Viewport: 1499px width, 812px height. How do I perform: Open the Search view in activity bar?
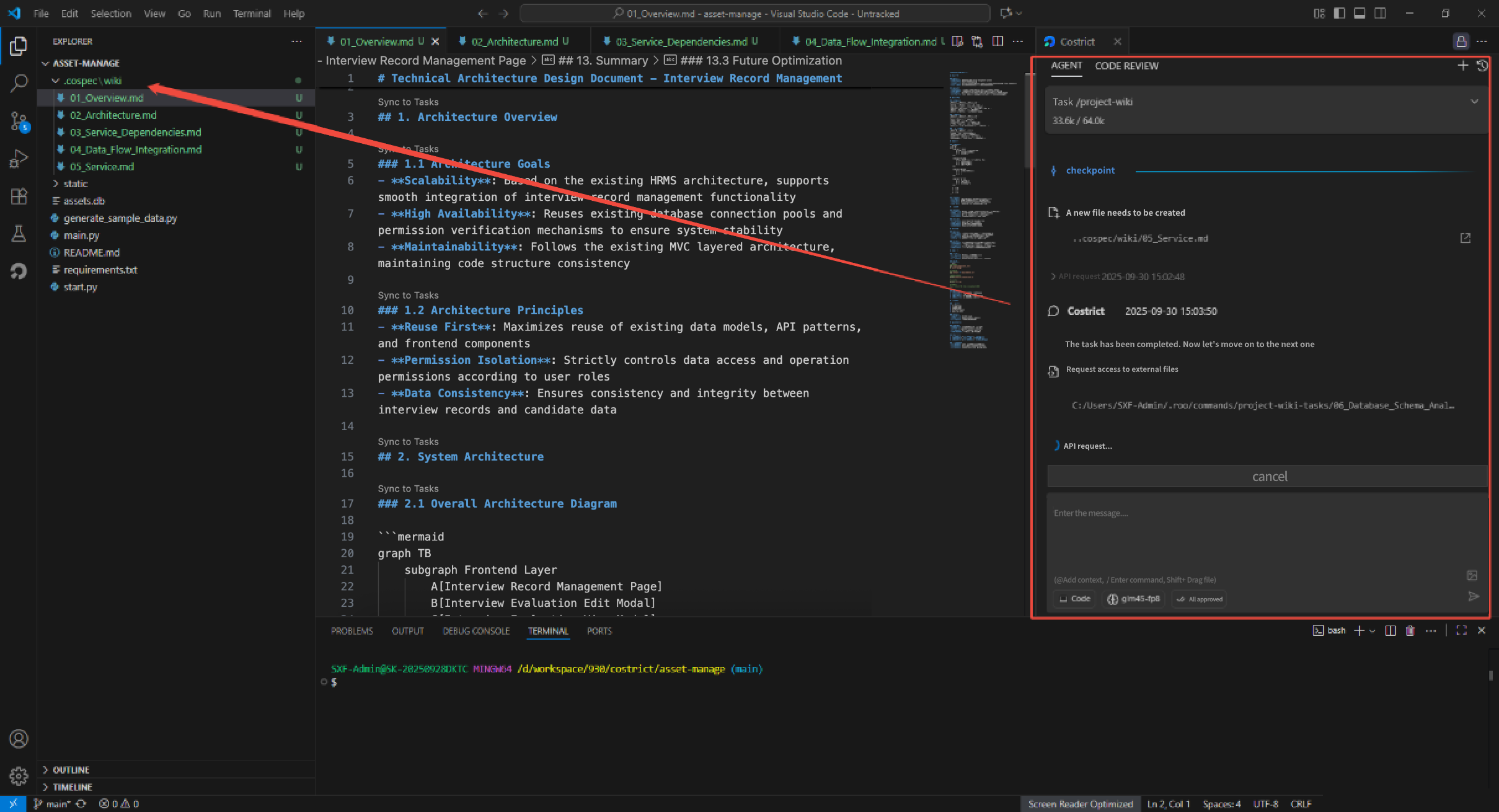pos(19,83)
